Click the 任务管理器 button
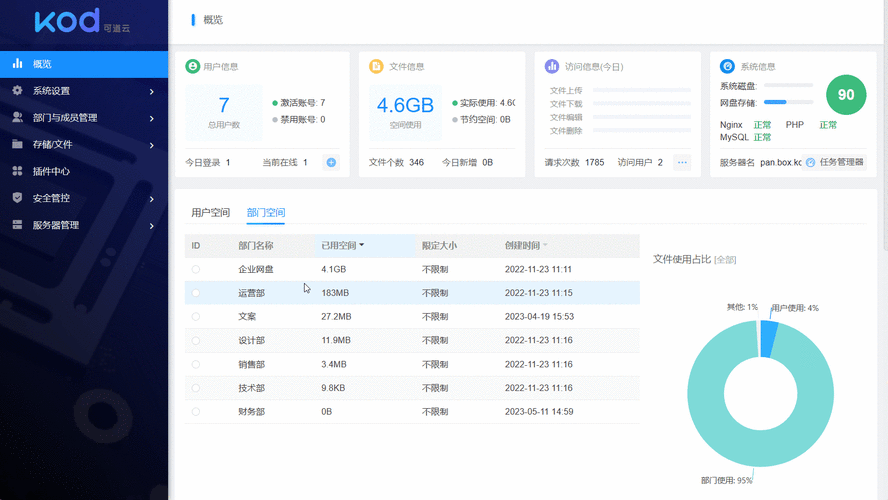Image resolution: width=888 pixels, height=500 pixels. point(836,163)
